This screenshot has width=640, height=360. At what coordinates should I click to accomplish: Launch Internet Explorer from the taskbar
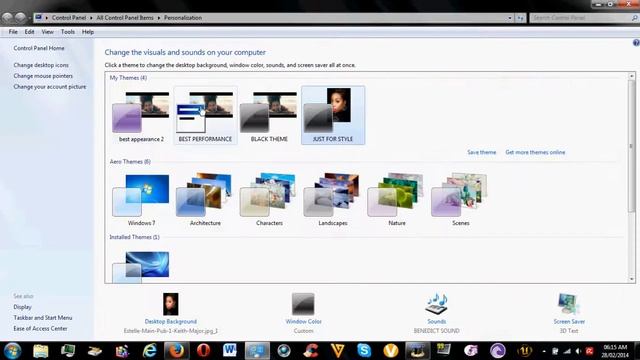point(149,351)
